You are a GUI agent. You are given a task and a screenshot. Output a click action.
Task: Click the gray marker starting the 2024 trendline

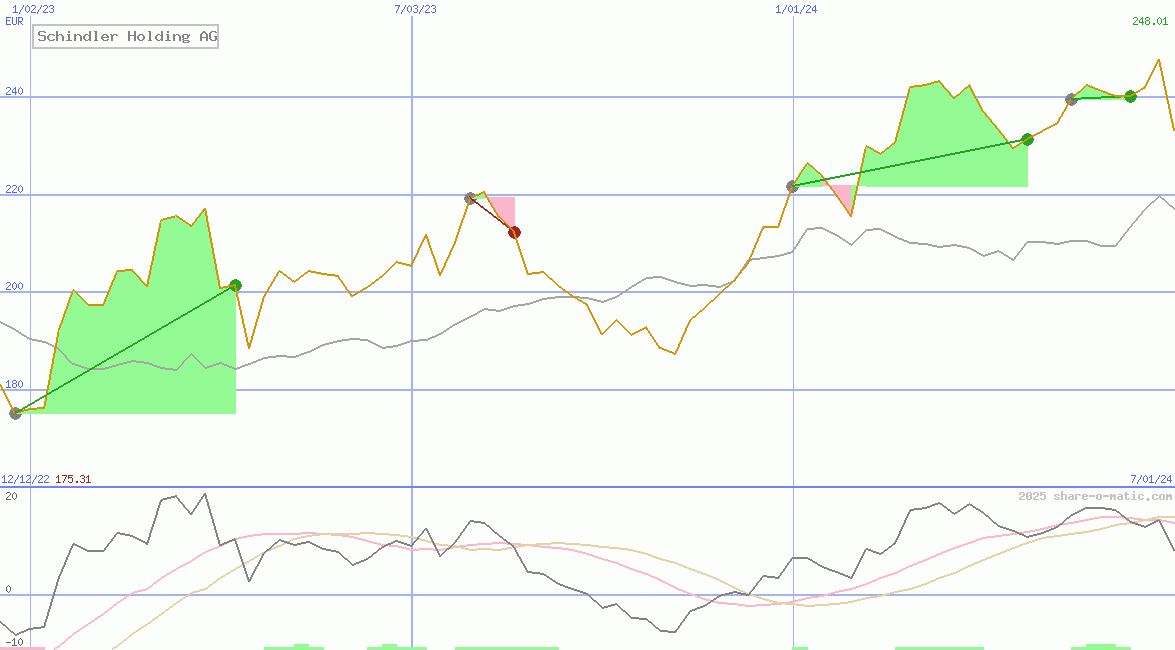tap(792, 185)
